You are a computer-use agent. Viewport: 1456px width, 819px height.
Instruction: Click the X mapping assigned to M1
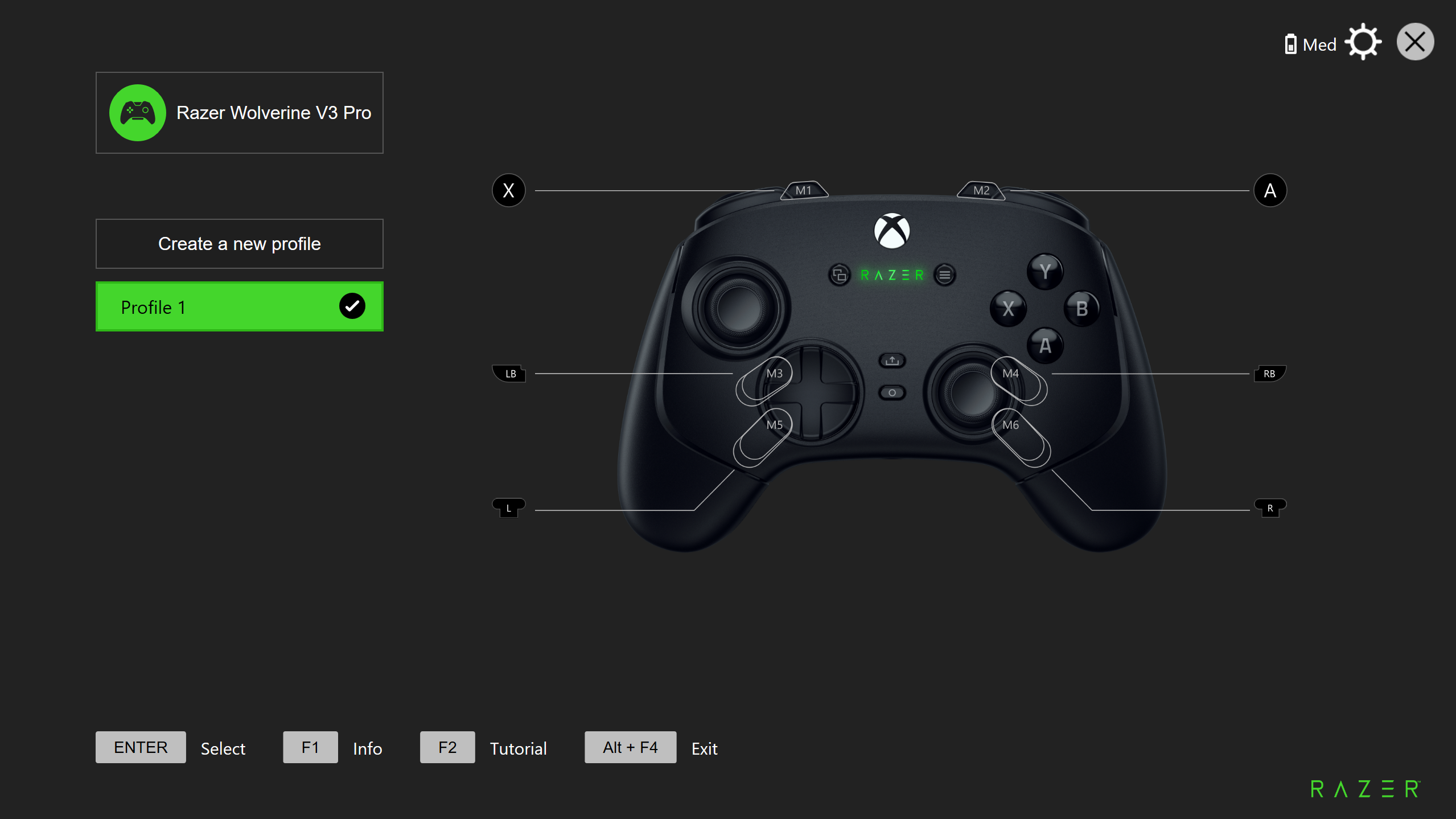509,190
